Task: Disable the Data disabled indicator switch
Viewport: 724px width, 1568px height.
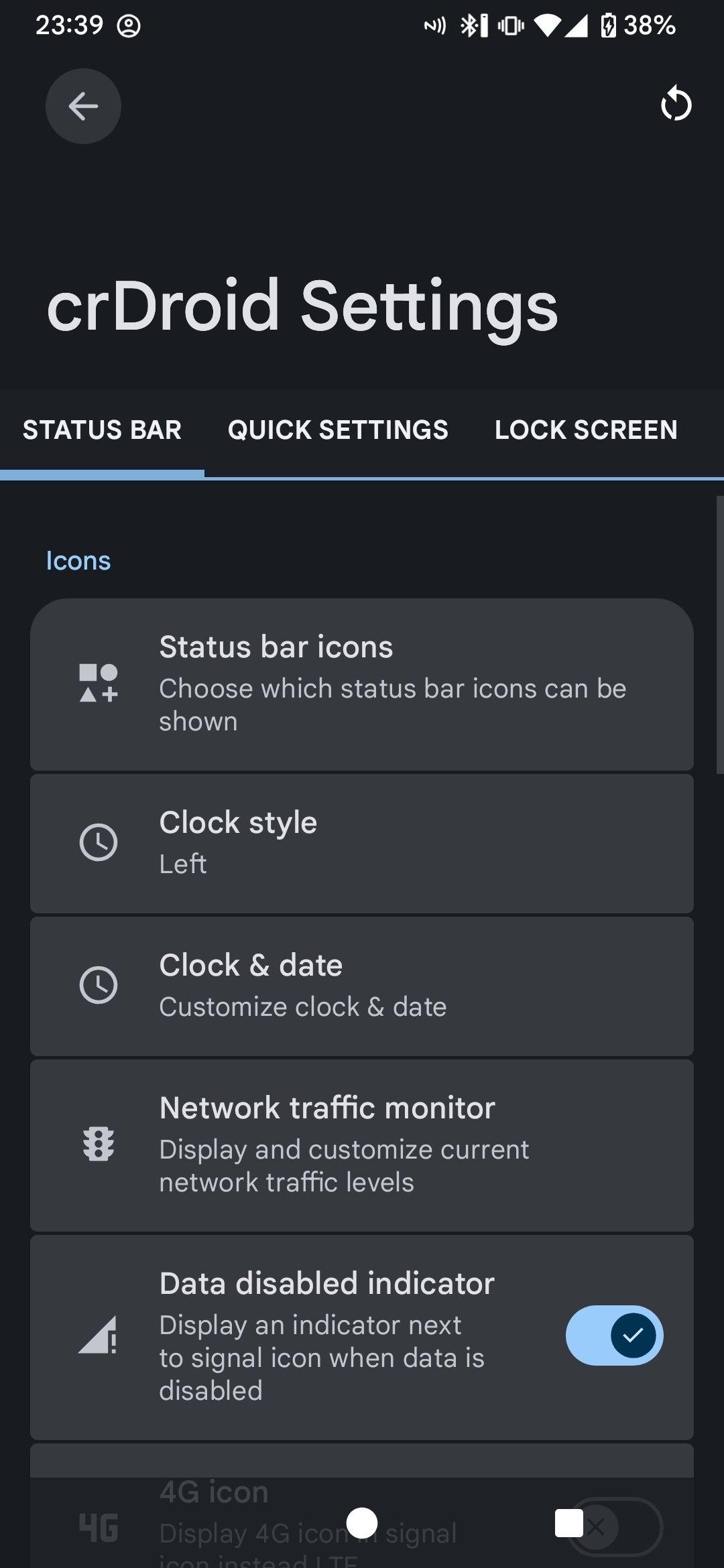Action: (x=614, y=1335)
